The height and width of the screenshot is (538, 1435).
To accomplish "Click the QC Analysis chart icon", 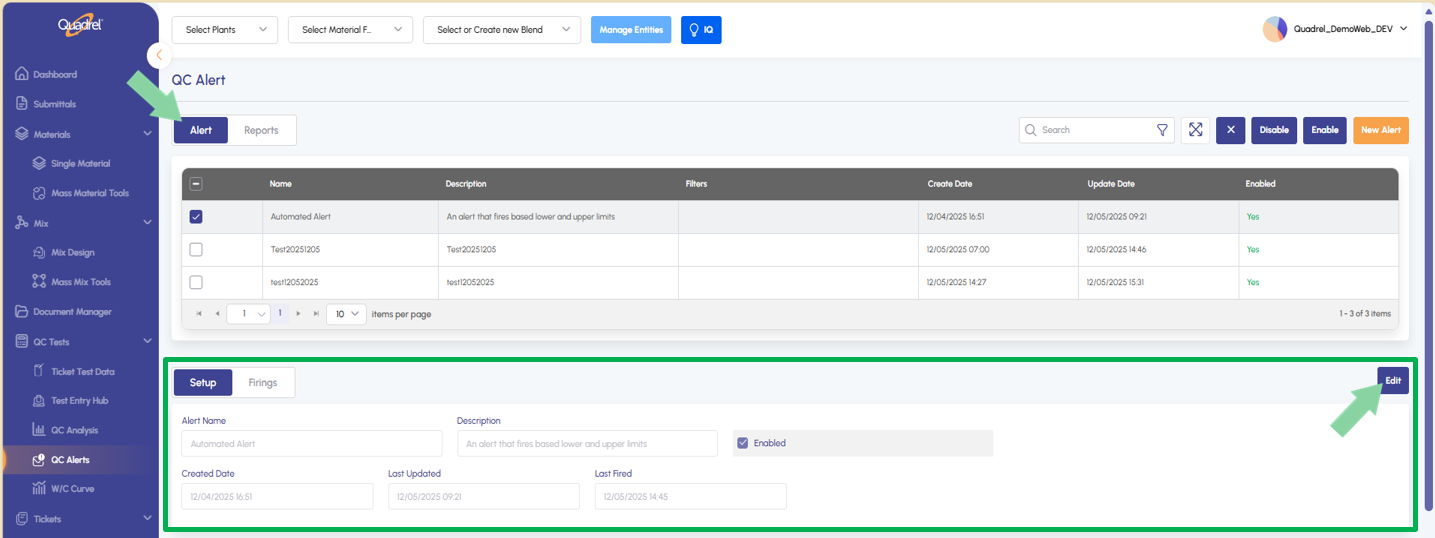I will tap(39, 430).
